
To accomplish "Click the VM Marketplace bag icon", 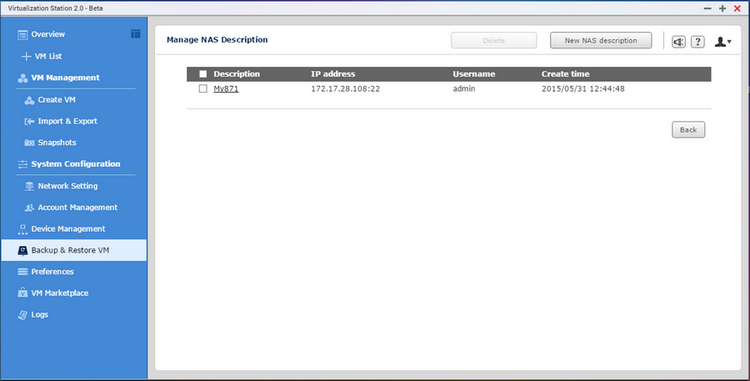I will click(22, 293).
